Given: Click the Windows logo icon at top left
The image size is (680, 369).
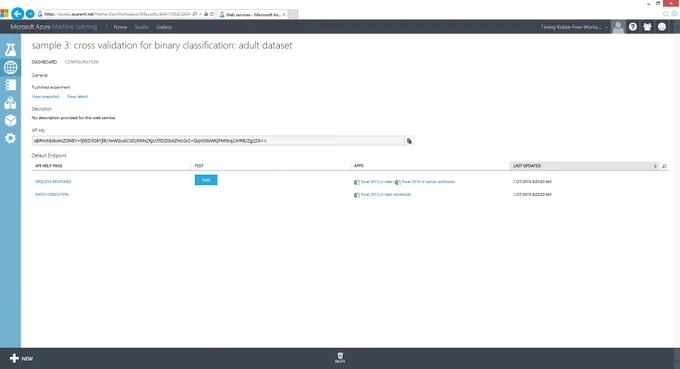Looking at the screenshot, I should pyautogui.click(x=4, y=13).
